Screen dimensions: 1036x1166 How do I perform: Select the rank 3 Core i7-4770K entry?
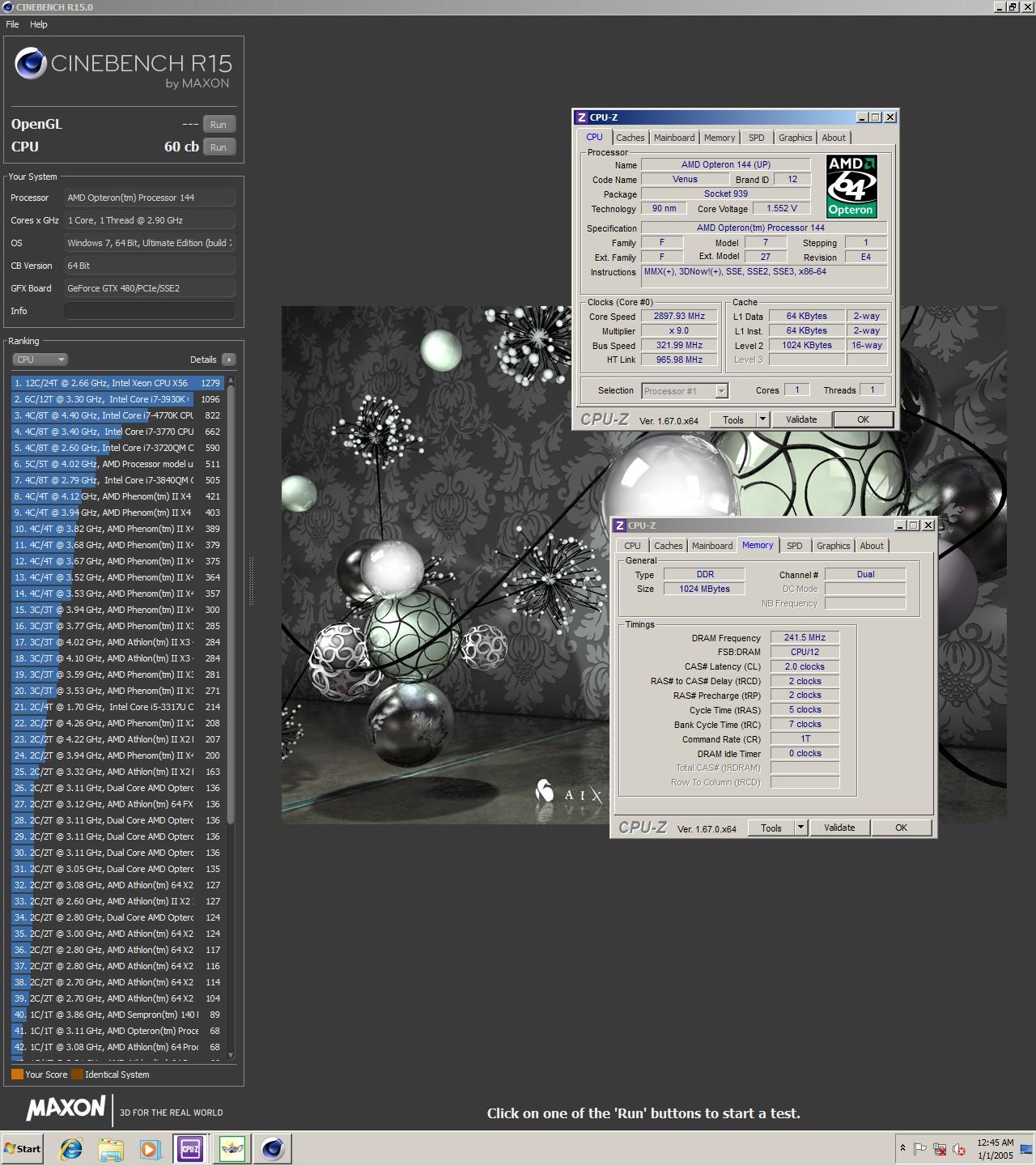[x=117, y=415]
